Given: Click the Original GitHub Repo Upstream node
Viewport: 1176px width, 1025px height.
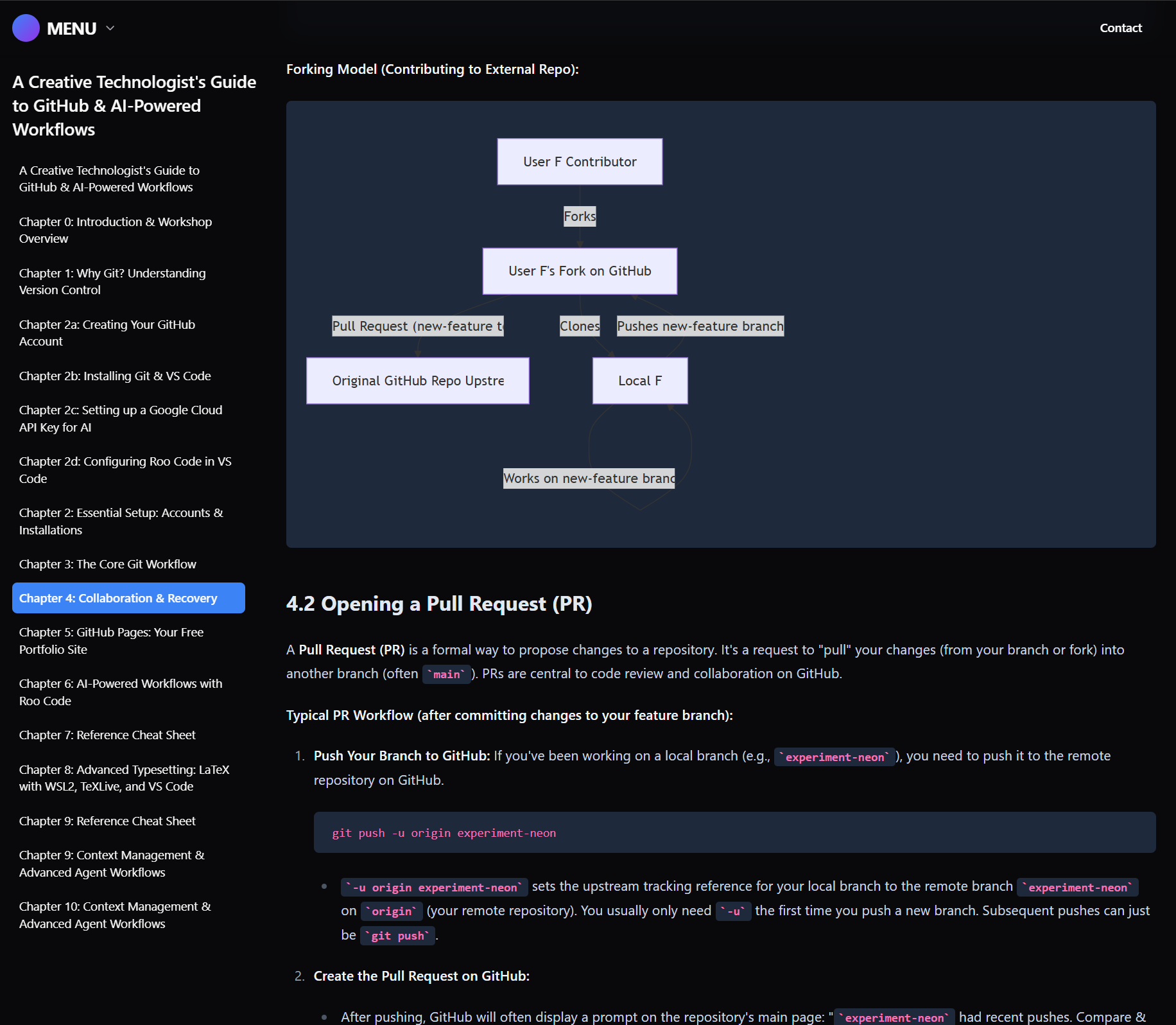Looking at the screenshot, I should click(x=418, y=381).
